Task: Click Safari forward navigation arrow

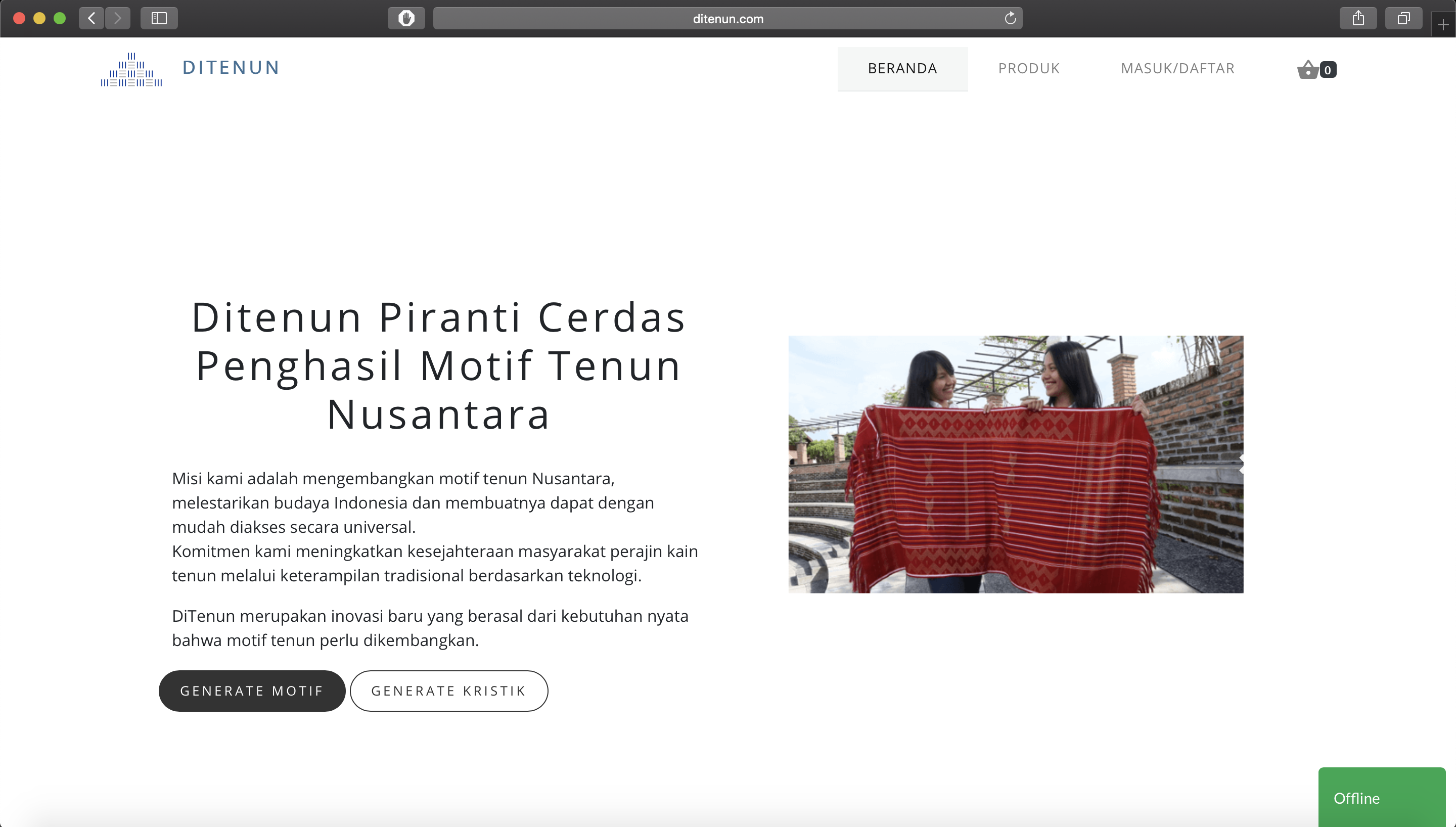Action: 118,18
